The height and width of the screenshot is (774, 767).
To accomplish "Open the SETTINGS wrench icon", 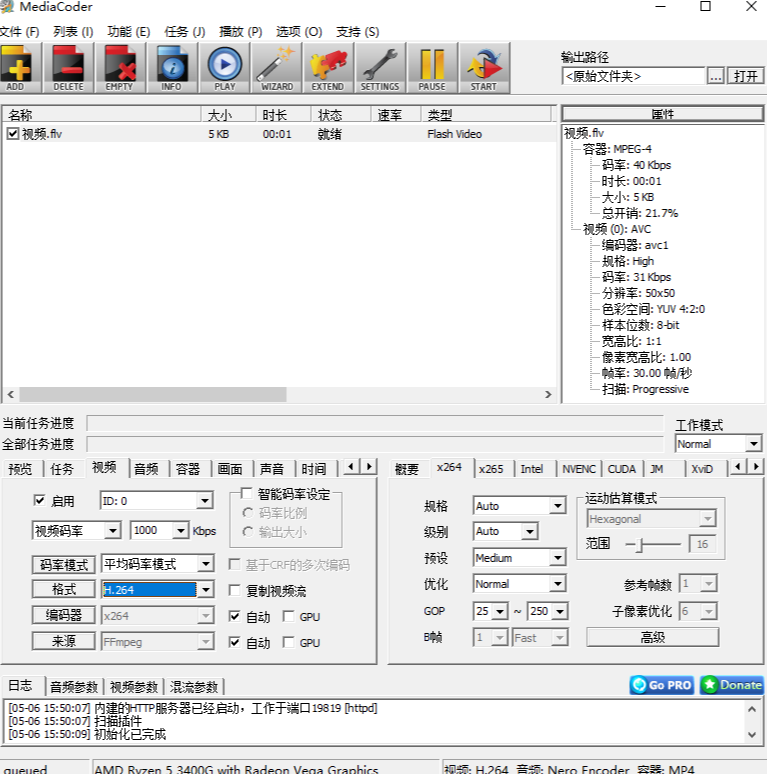I will click(x=380, y=68).
